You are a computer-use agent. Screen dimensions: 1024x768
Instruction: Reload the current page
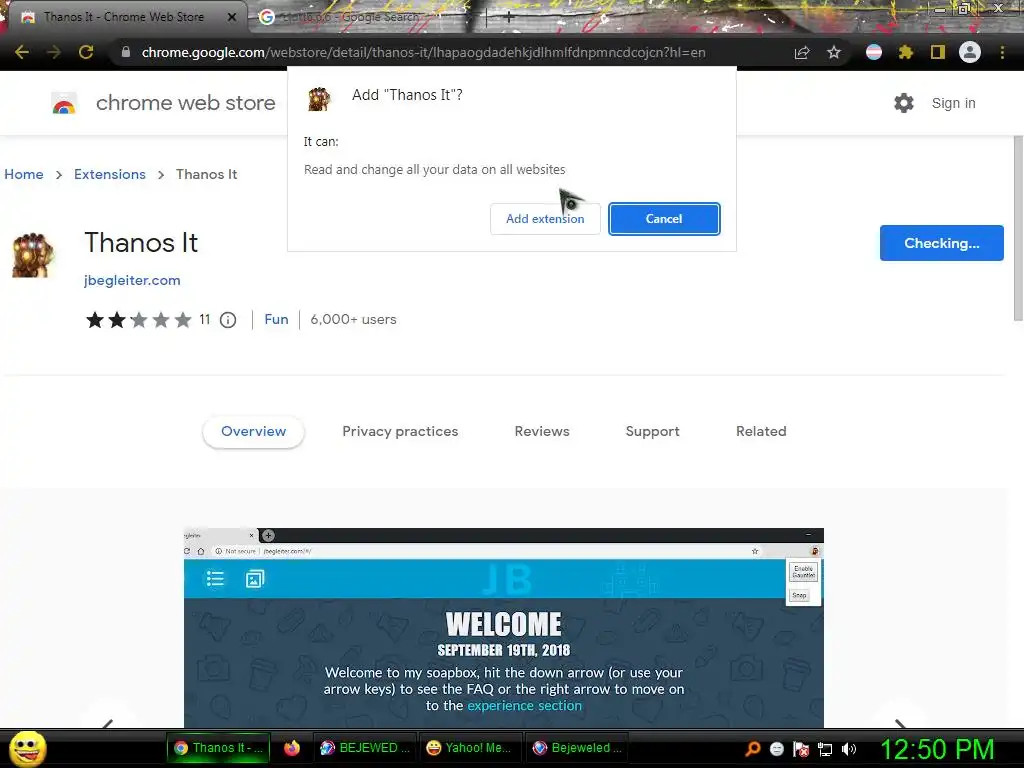pos(86,52)
